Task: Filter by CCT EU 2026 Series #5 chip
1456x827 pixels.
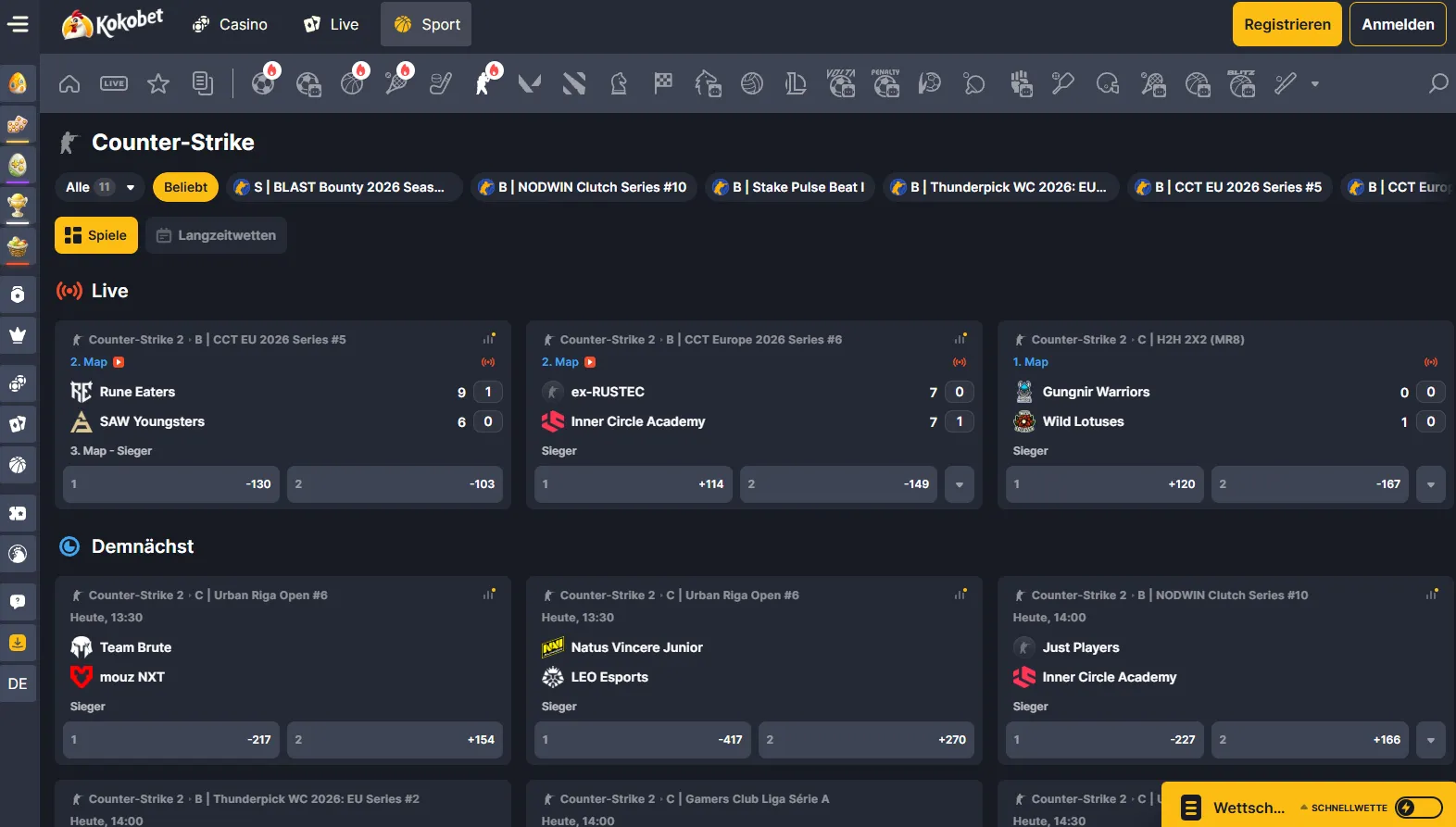Action: click(1230, 187)
